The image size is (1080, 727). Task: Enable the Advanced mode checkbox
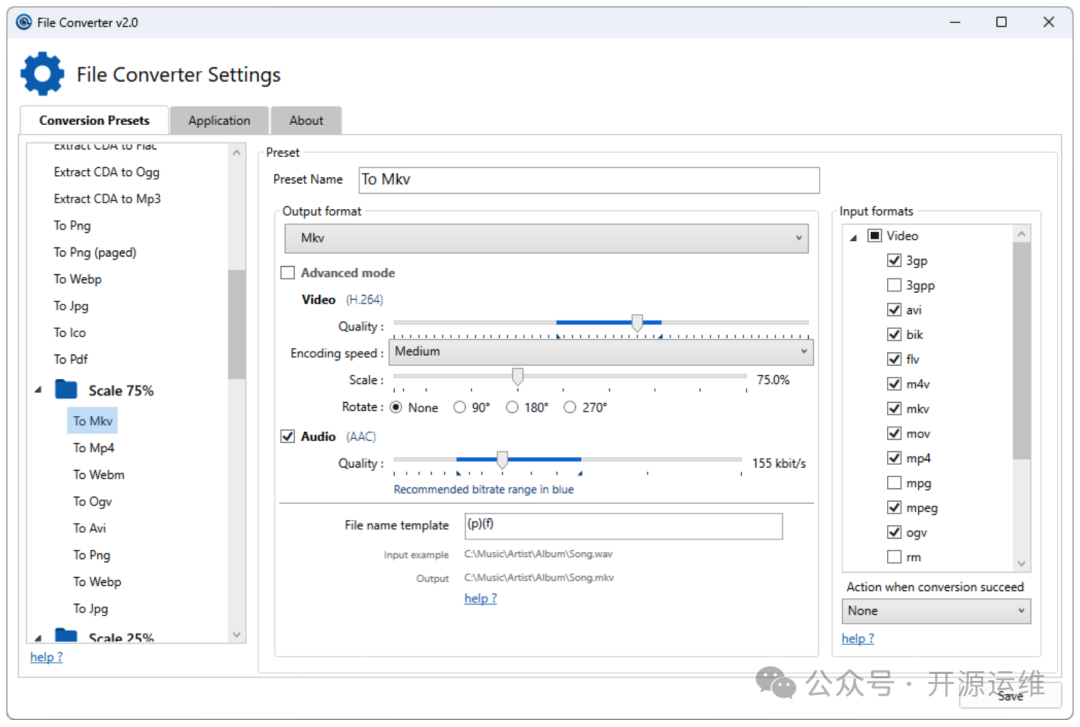click(288, 273)
